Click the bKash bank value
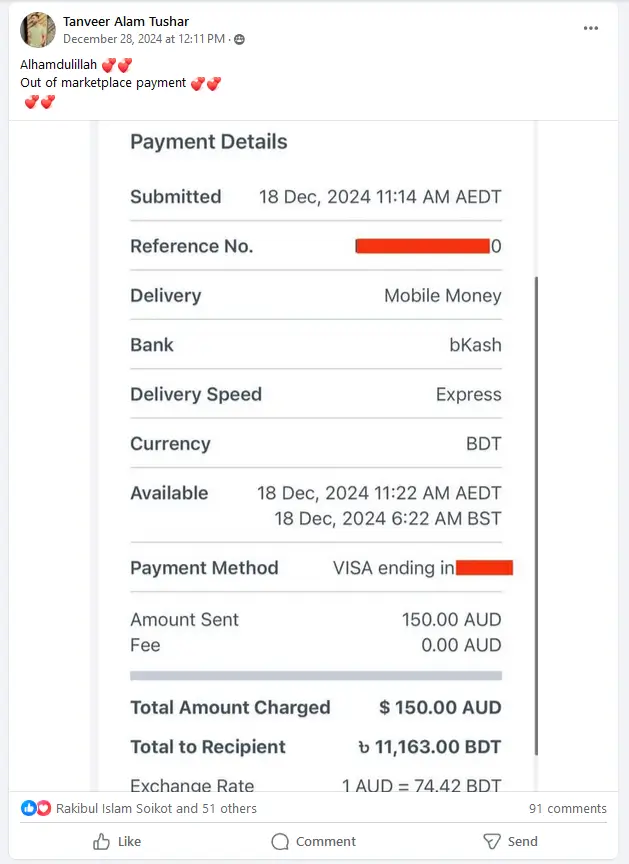 (x=475, y=345)
